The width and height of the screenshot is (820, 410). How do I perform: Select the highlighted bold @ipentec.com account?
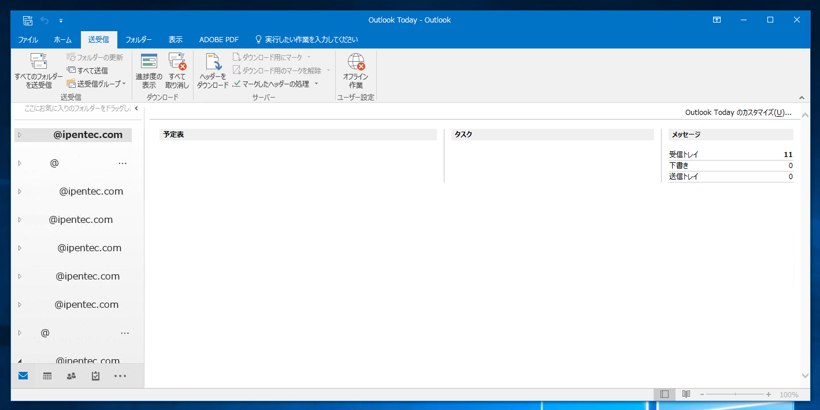pos(73,135)
